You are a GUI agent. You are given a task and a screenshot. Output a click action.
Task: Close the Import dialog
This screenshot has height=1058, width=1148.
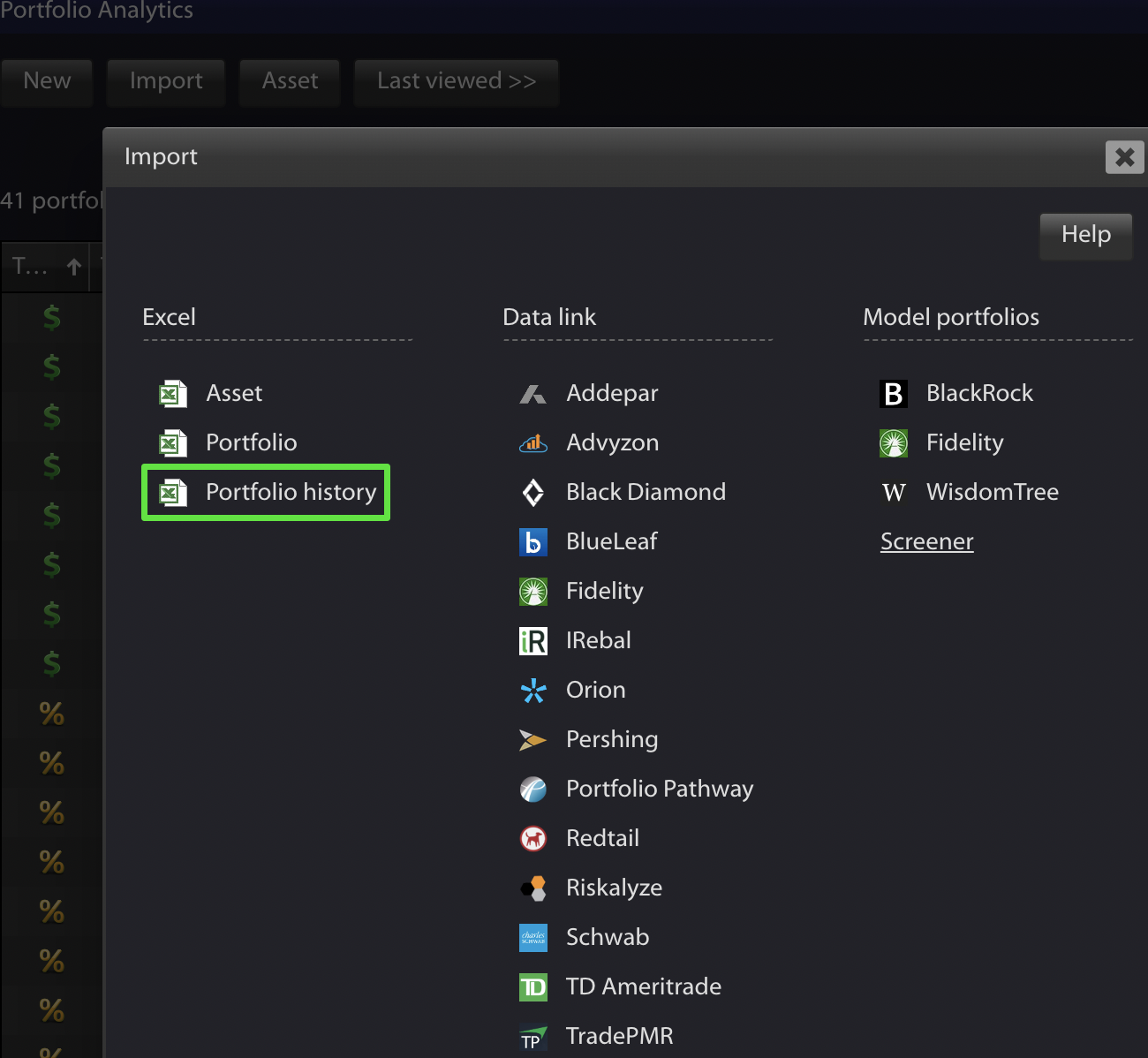pyautogui.click(x=1125, y=157)
